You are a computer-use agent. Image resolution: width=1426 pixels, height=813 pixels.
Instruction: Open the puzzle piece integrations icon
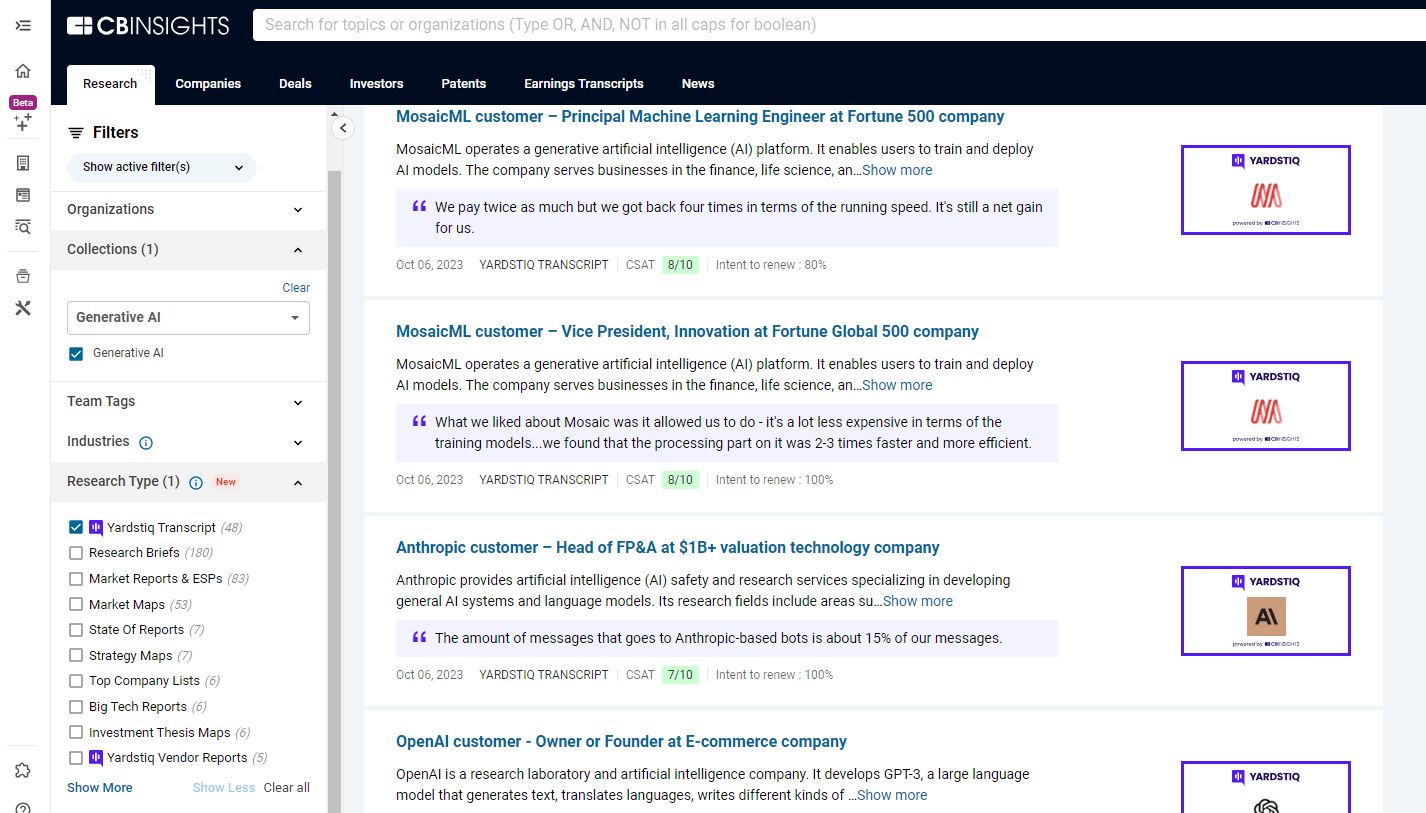(x=23, y=770)
